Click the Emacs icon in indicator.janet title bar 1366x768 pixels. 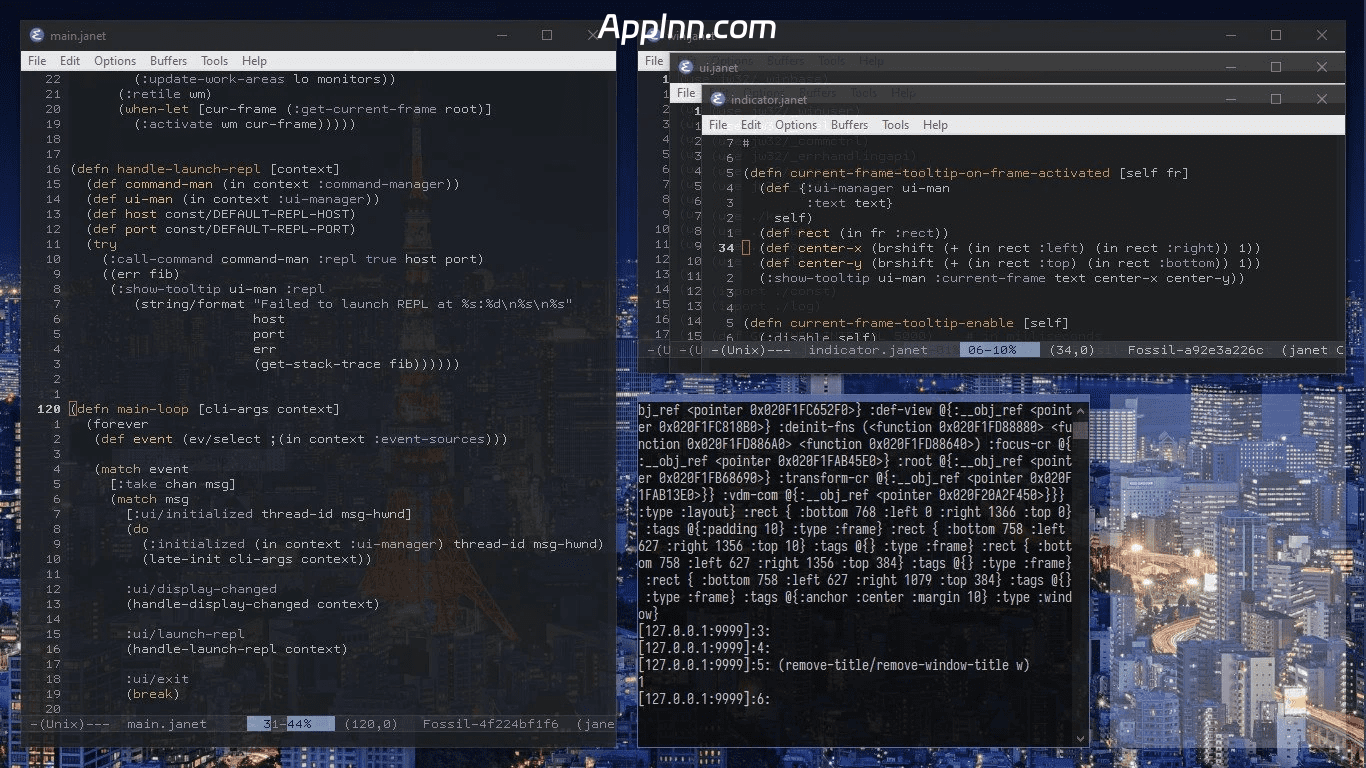point(719,99)
